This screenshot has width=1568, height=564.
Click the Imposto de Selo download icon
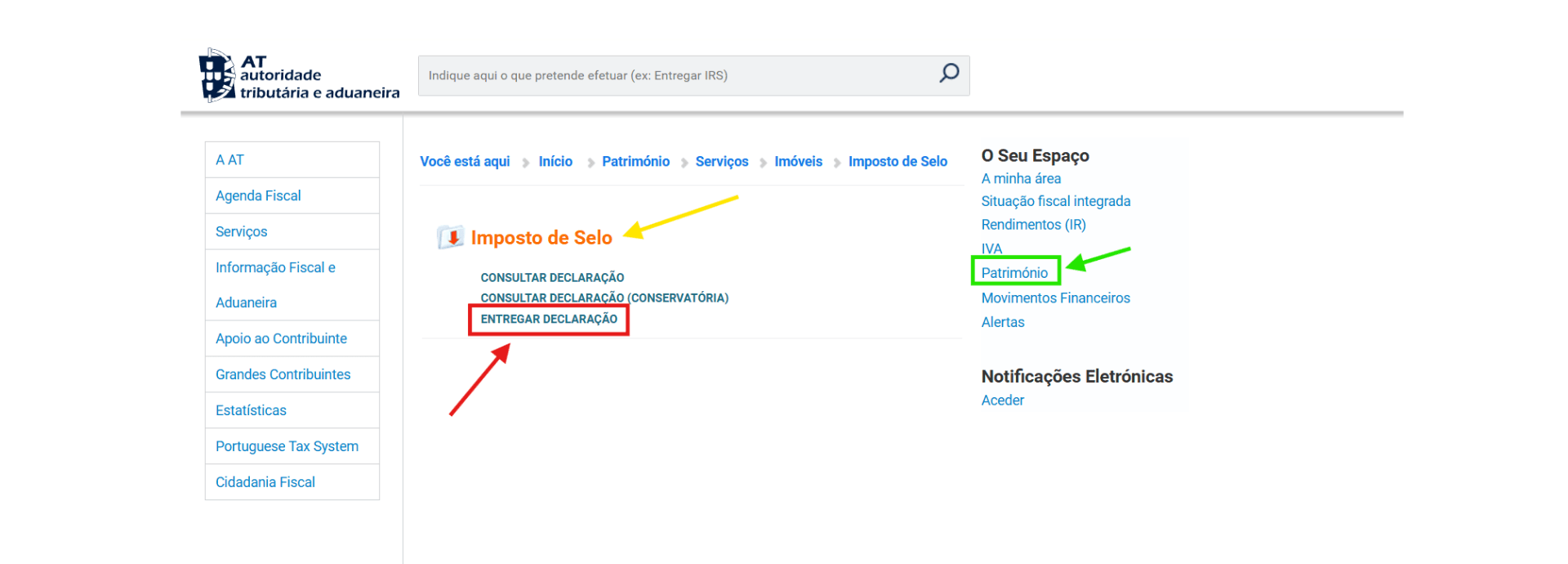point(450,238)
